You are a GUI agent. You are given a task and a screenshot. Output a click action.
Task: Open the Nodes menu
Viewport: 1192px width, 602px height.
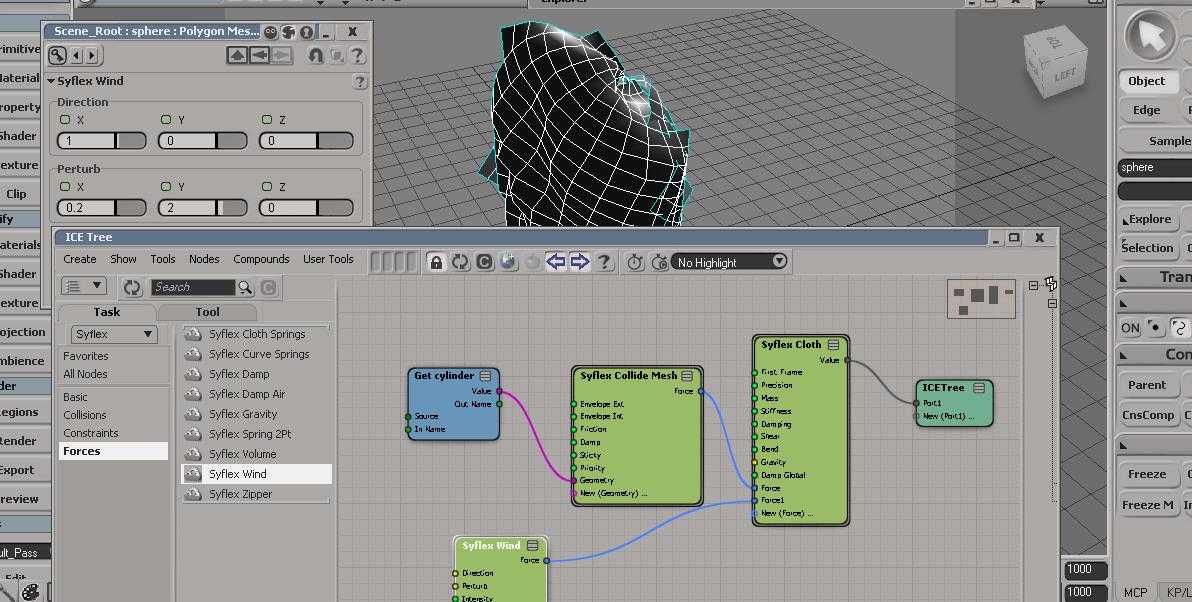[x=204, y=259]
